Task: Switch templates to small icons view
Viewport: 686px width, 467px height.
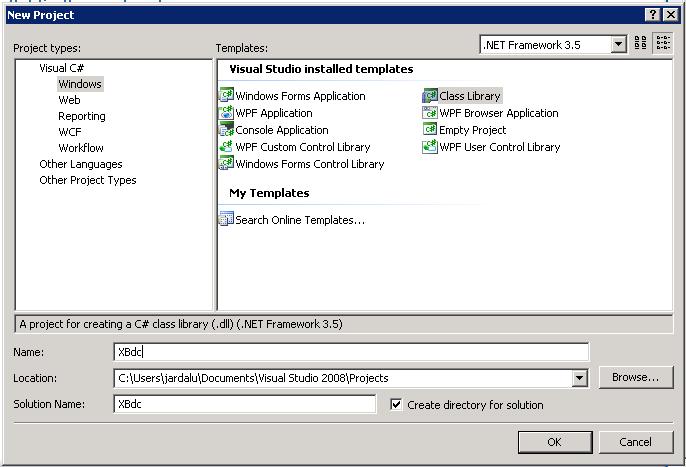Action: [662, 43]
